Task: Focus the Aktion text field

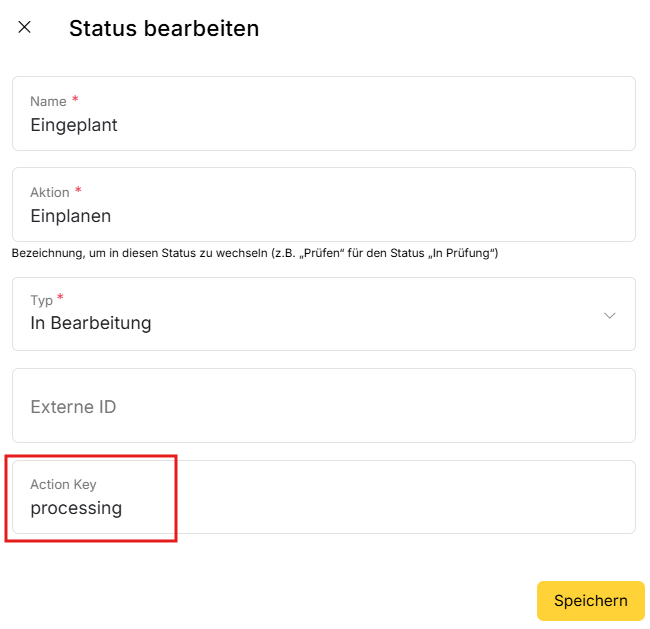Action: click(x=323, y=205)
